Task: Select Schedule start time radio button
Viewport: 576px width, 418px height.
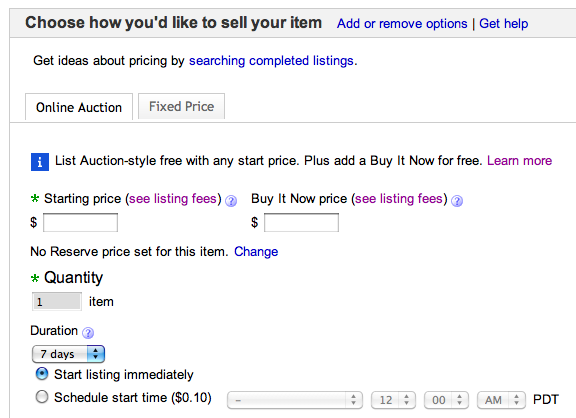Action: [42, 397]
